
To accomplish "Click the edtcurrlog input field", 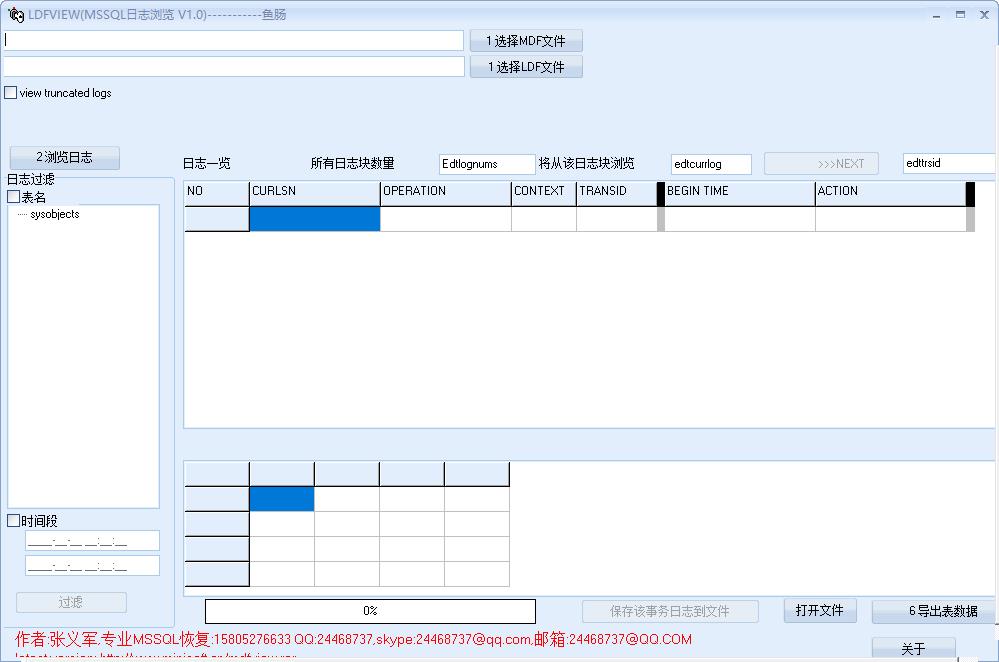I will click(711, 164).
